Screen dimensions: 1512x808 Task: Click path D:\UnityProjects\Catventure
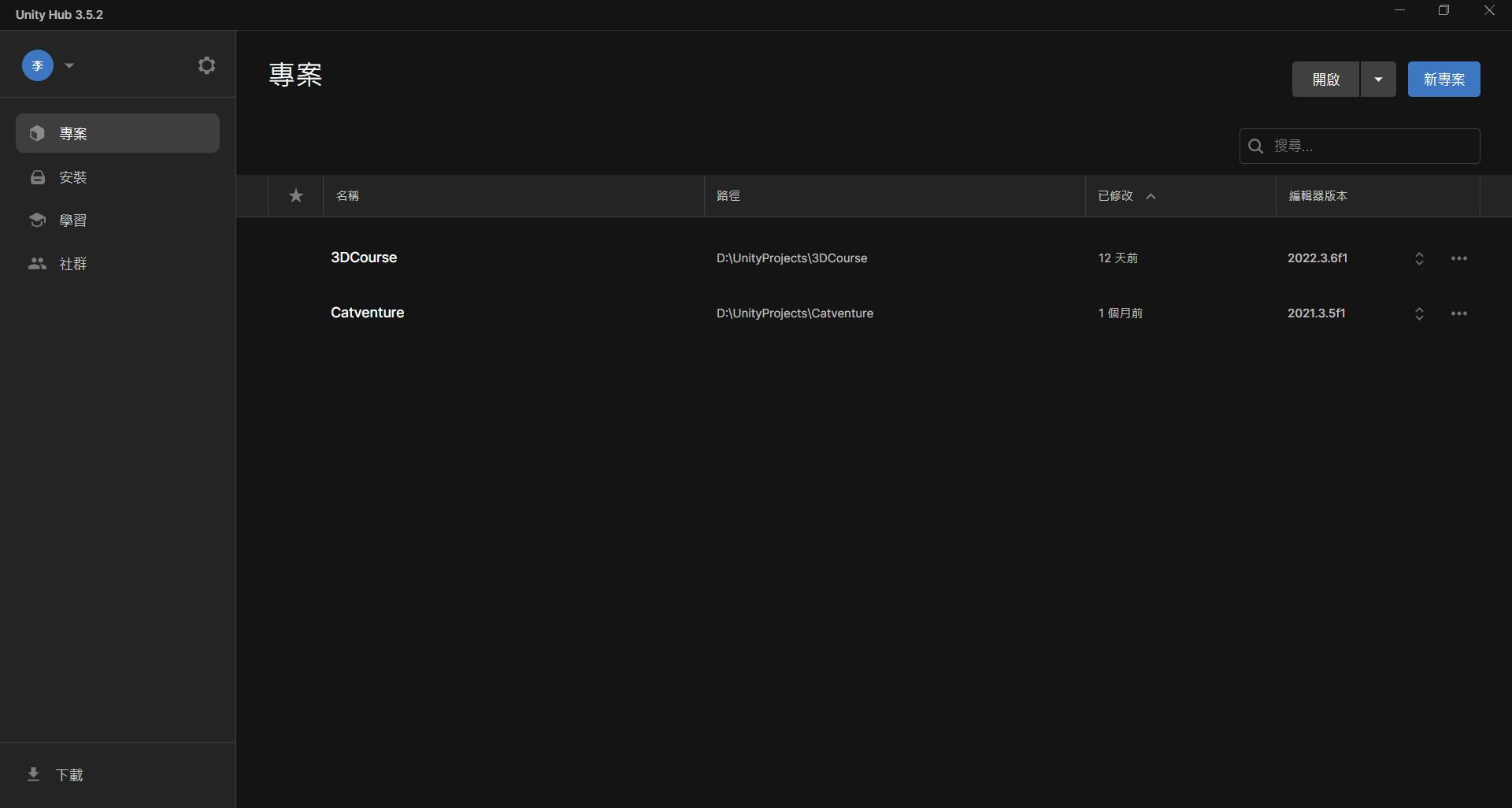coord(795,313)
